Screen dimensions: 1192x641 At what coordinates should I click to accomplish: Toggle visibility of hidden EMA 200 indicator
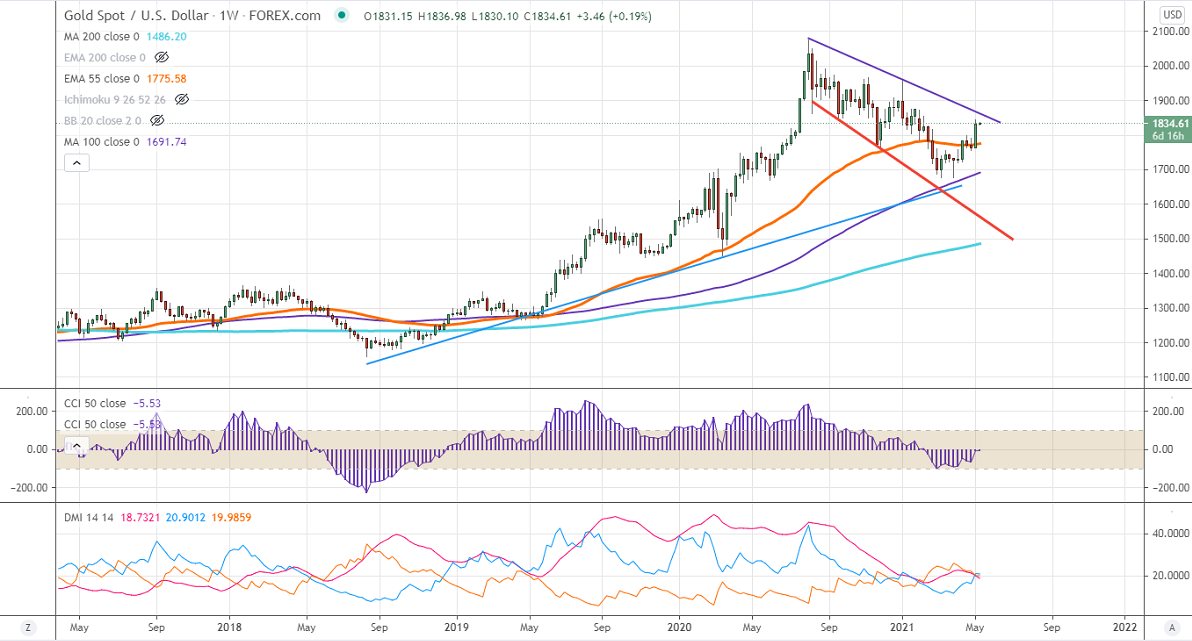[x=161, y=57]
